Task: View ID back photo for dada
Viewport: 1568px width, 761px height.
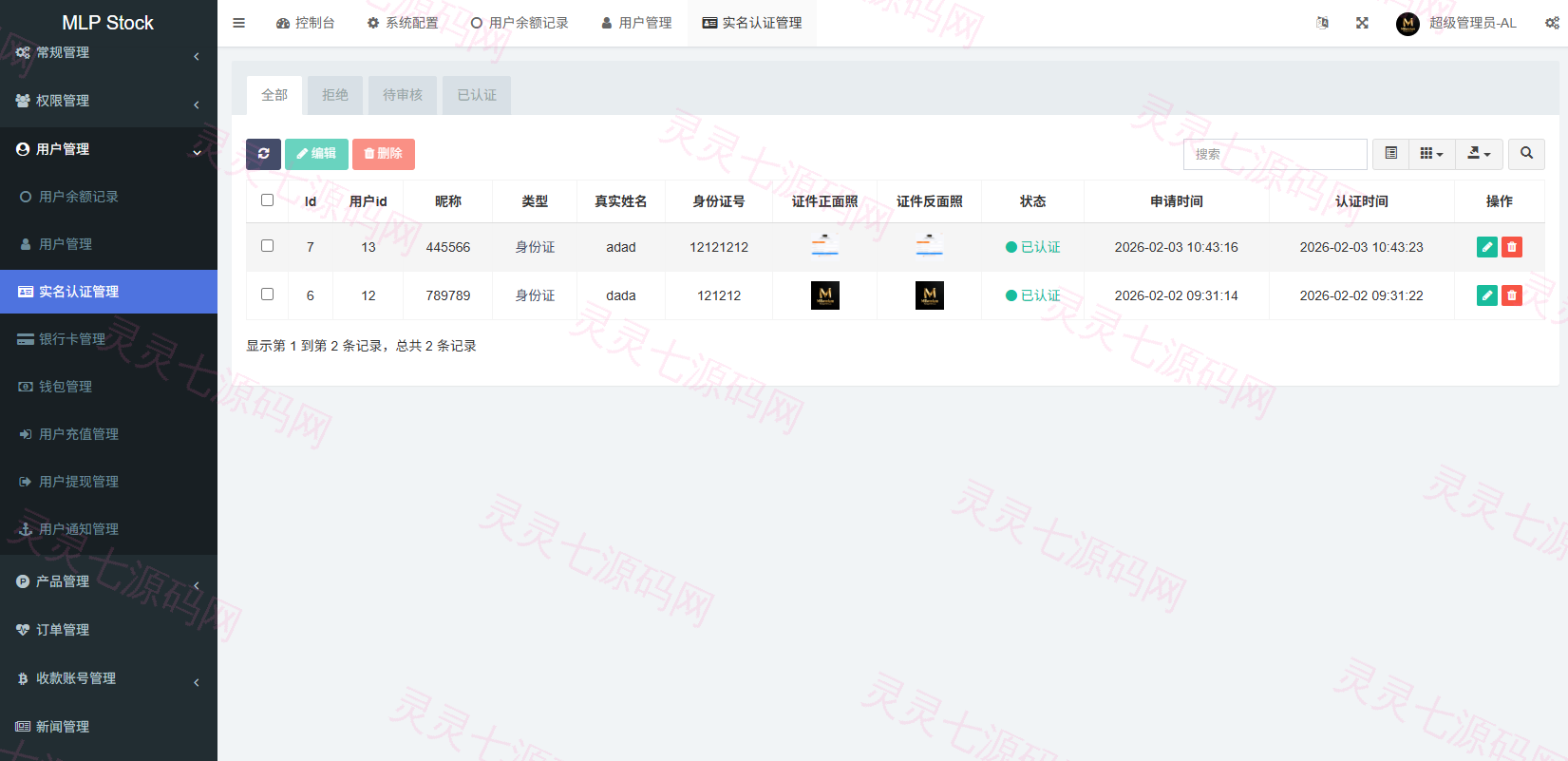Action: pos(930,295)
